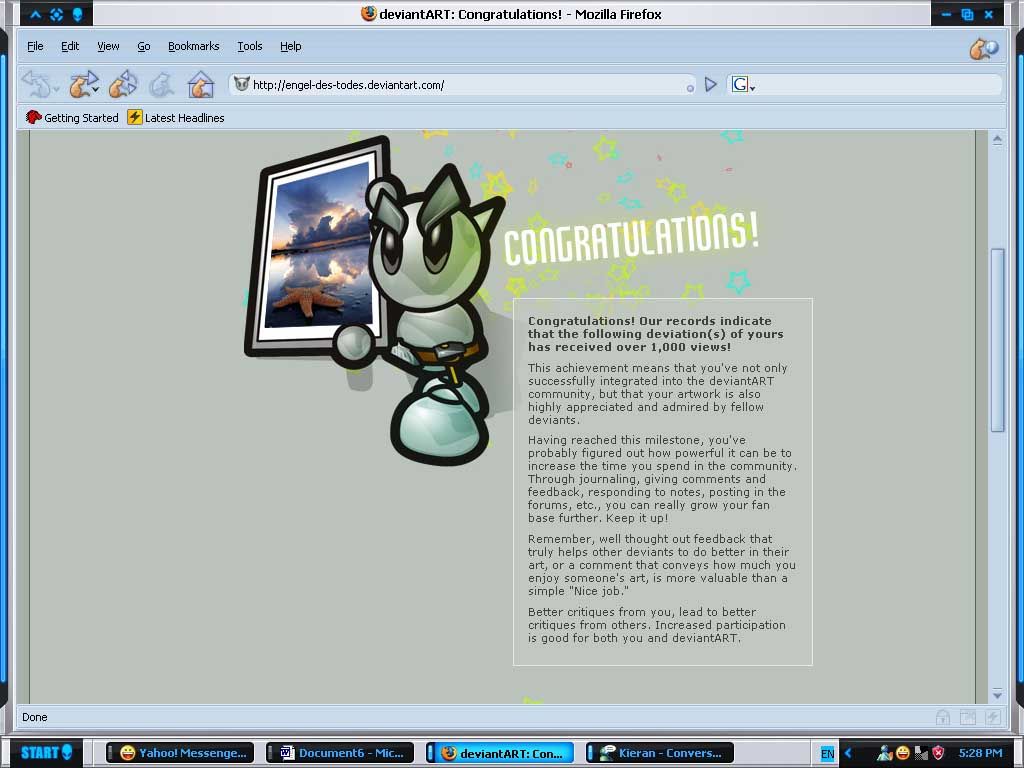
Task: Click the deviantART site favicon in address bar
Action: click(242, 84)
